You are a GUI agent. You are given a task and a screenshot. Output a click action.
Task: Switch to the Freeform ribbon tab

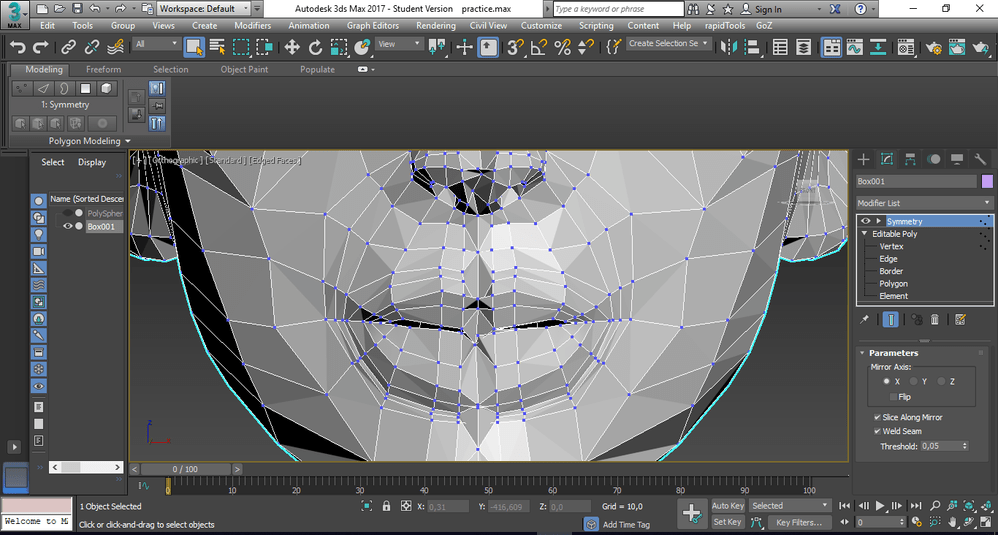pyautogui.click(x=103, y=70)
